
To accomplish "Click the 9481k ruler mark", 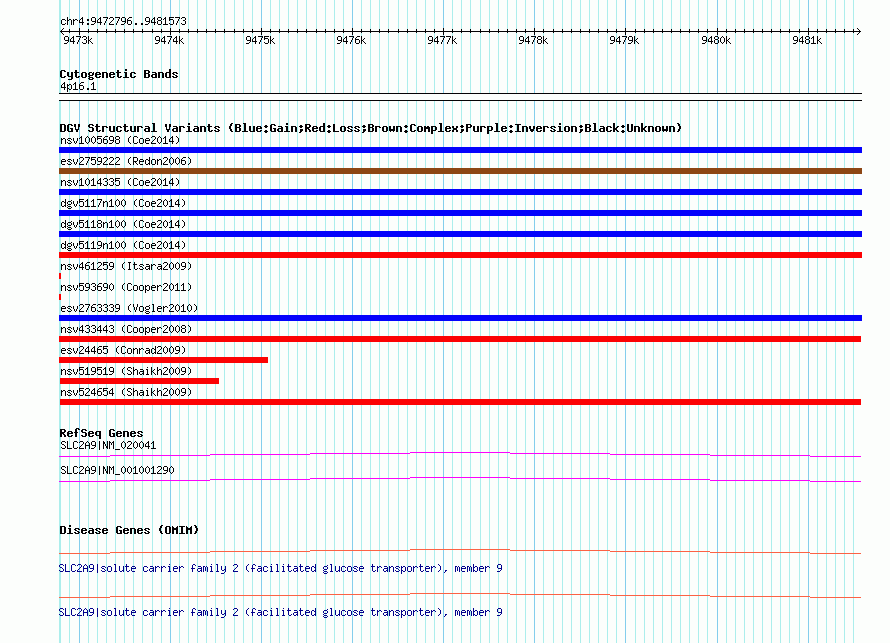I will coord(807,40).
